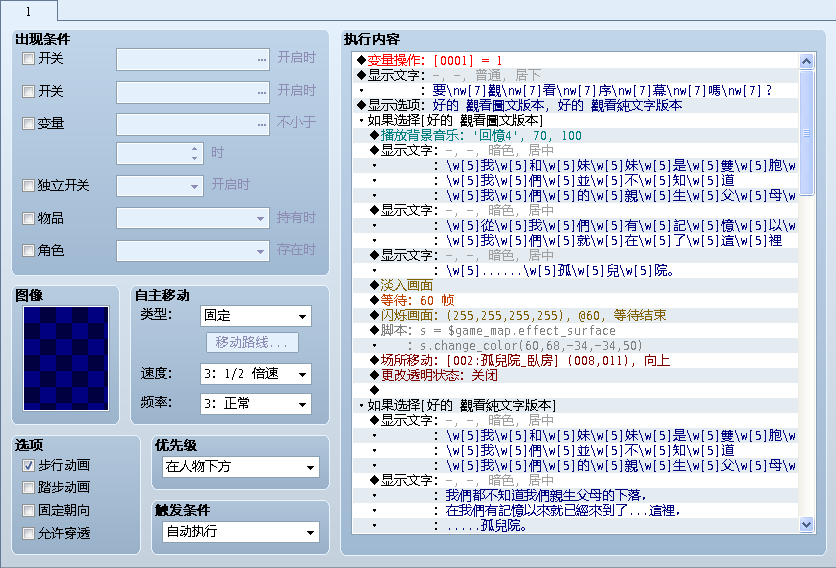Select the 如果选择[好的 觀看圖文版本] branch

pyautogui.click(x=576, y=121)
